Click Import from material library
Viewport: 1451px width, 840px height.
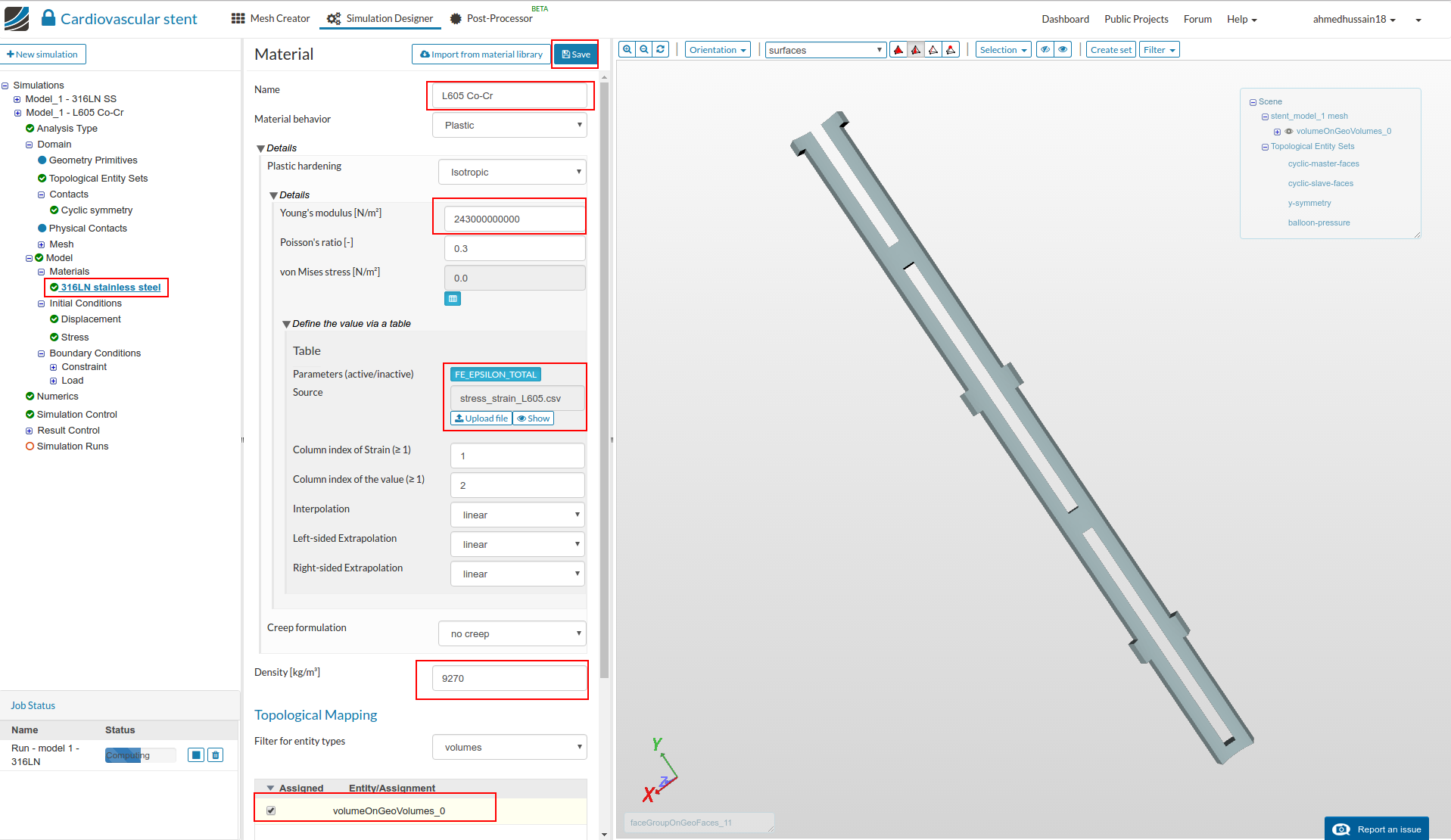481,54
